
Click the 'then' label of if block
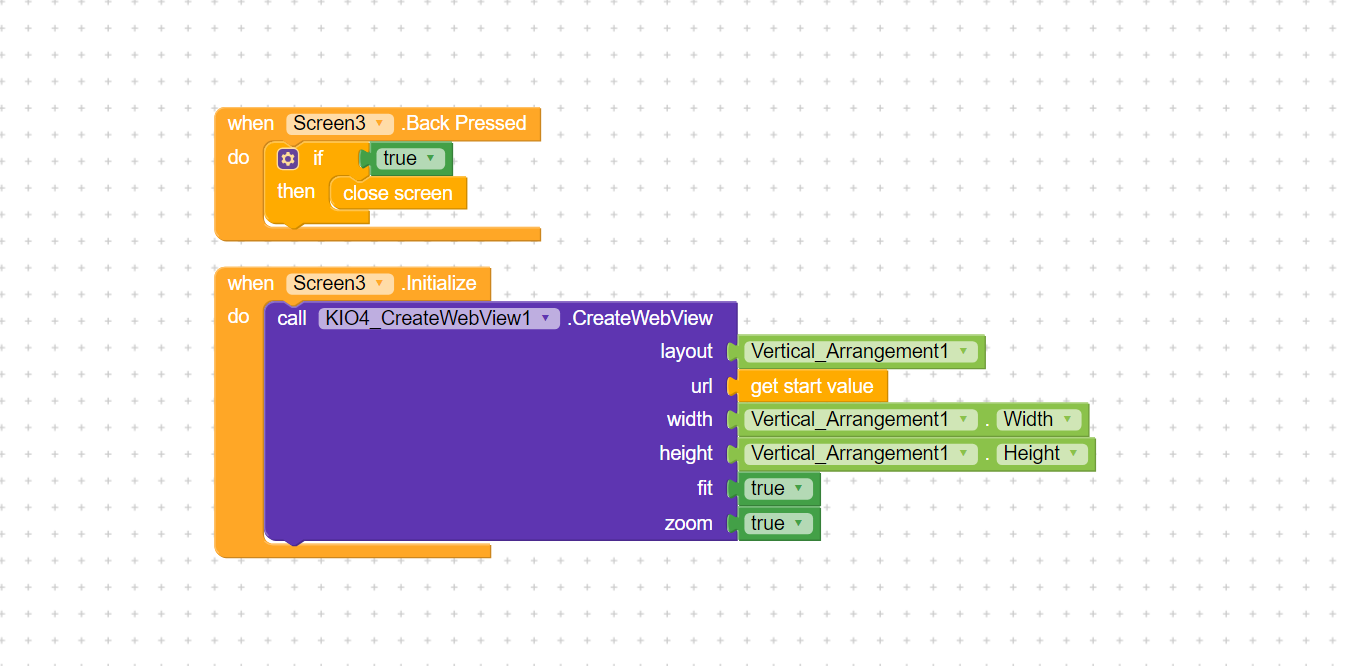pyautogui.click(x=296, y=191)
